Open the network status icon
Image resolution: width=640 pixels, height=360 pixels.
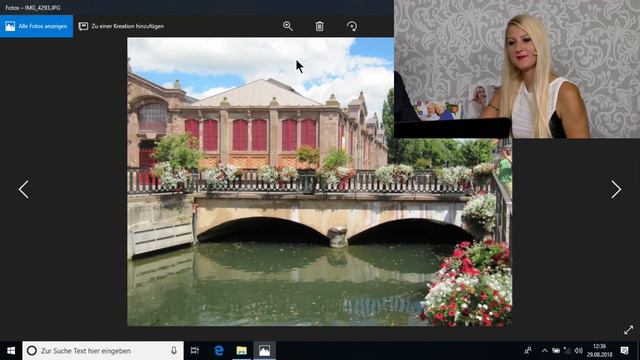click(567, 351)
